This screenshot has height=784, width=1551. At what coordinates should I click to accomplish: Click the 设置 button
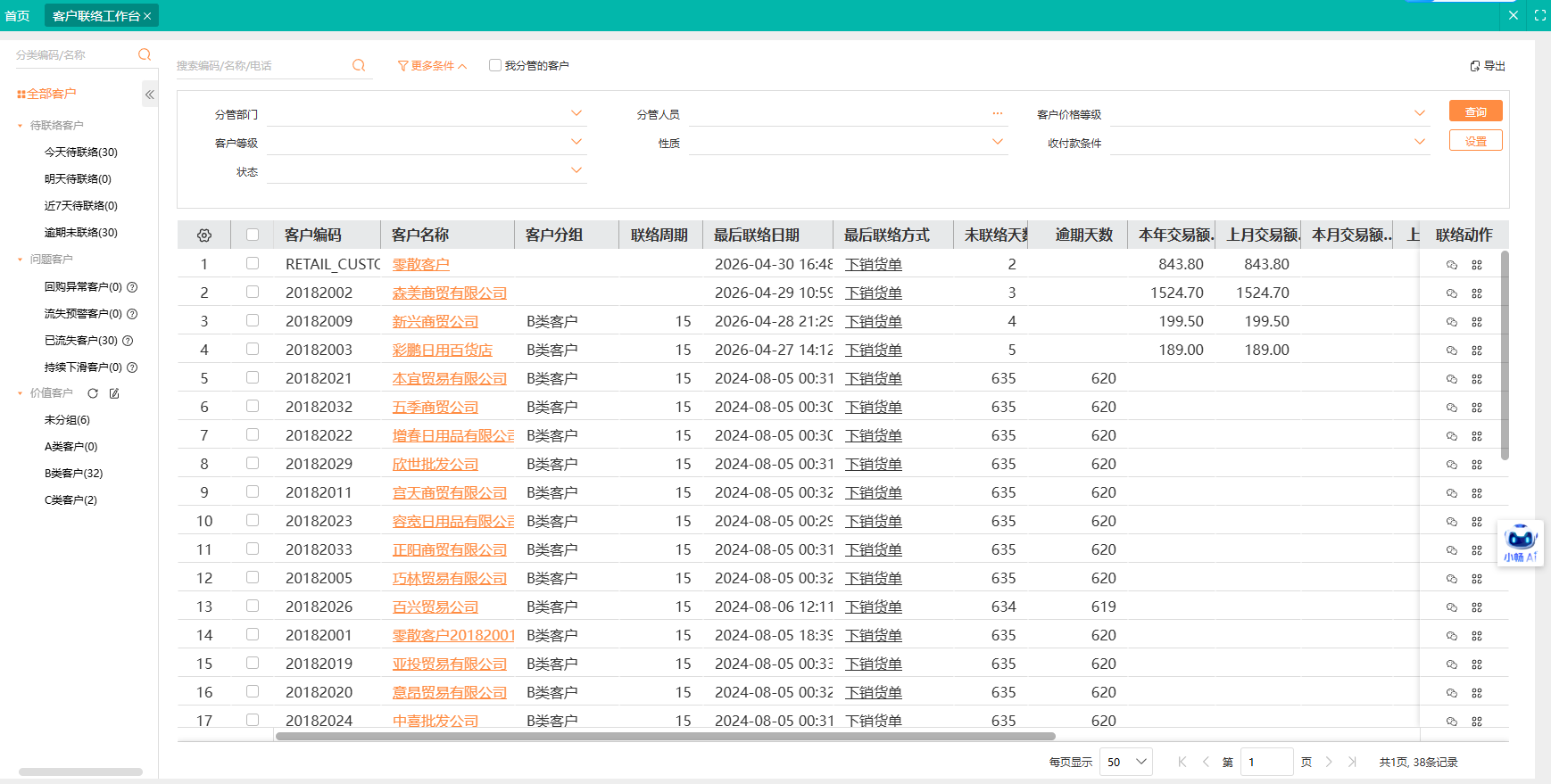(x=1476, y=141)
